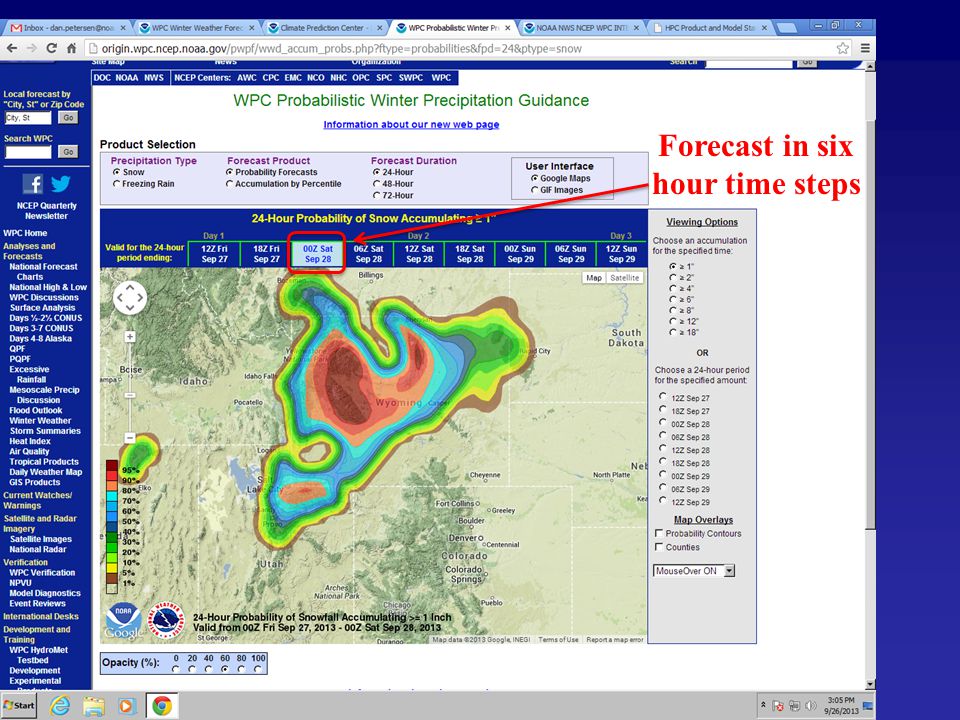Screen dimensions: 960x720
Task: Open the file explorer taskbar icon
Action: [94, 706]
